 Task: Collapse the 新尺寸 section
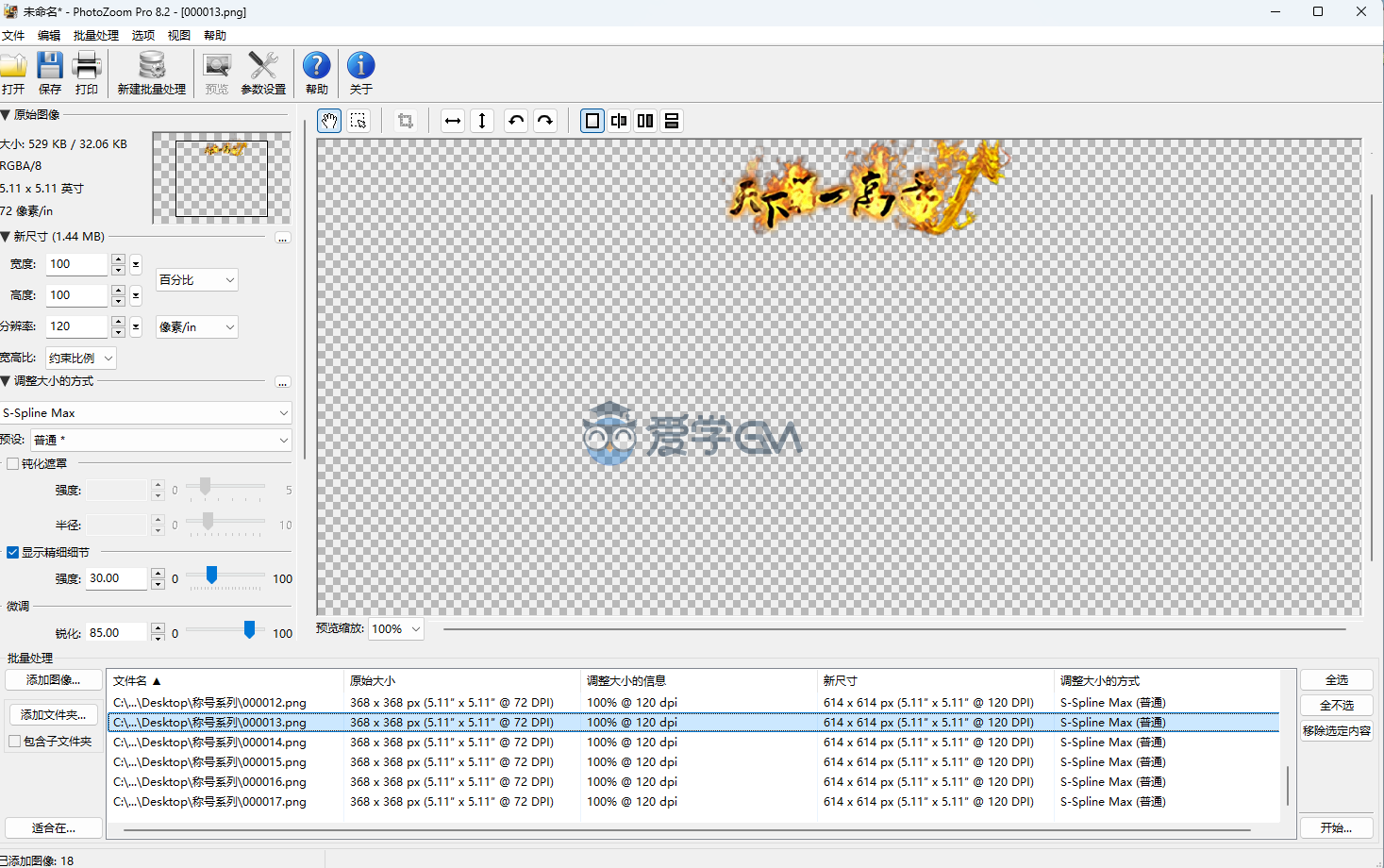coord(6,237)
